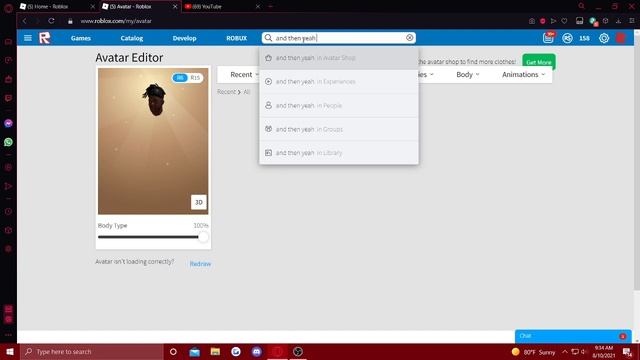The height and width of the screenshot is (360, 640).
Task: Click the heart bookmark icon in address bar
Action: pyautogui.click(x=564, y=21)
